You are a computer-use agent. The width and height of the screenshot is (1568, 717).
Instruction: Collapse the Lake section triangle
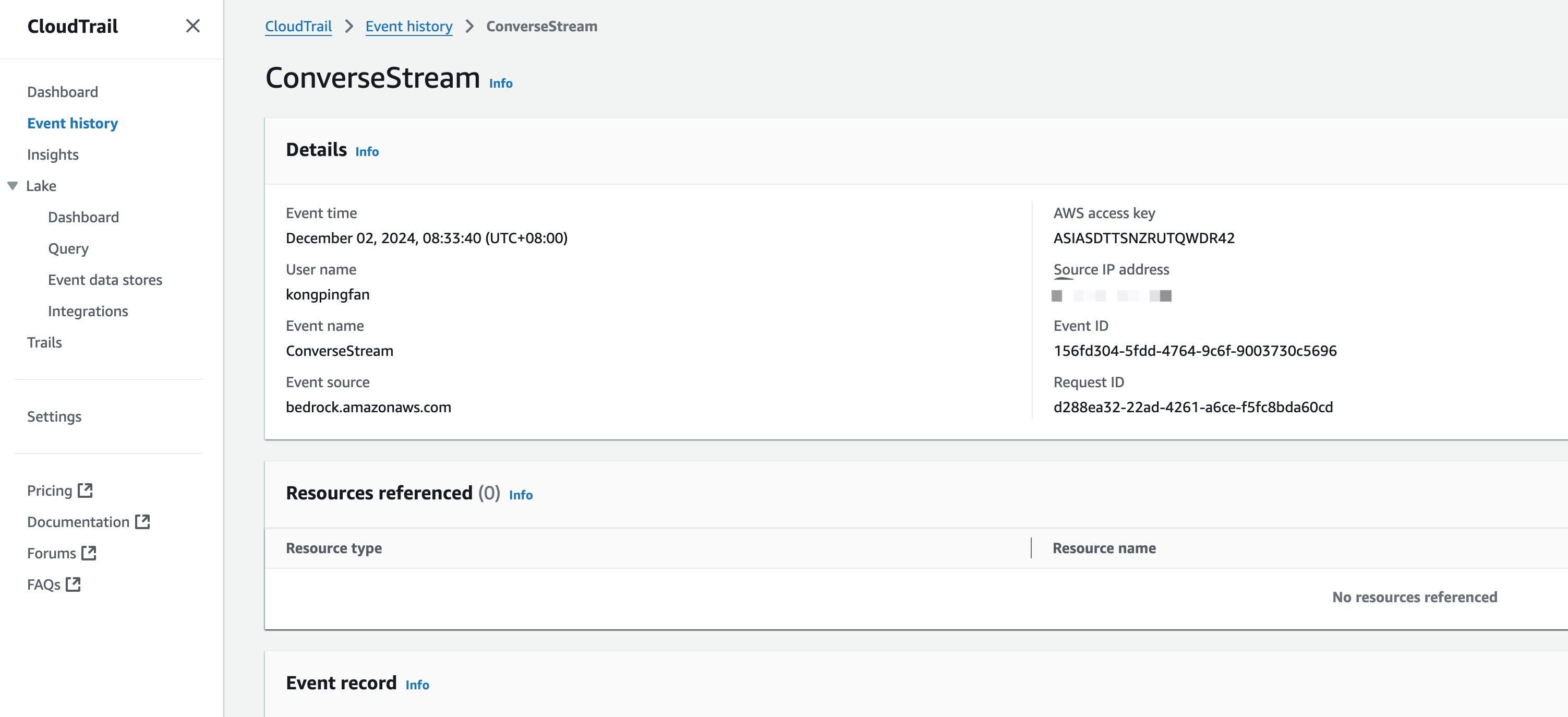[x=12, y=186]
